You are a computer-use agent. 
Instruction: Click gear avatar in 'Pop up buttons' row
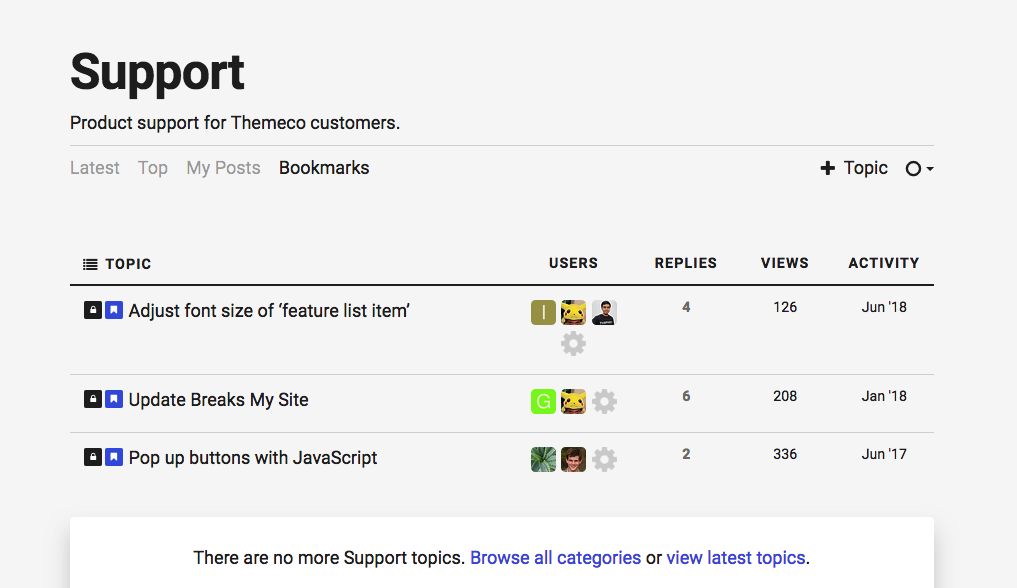[604, 460]
